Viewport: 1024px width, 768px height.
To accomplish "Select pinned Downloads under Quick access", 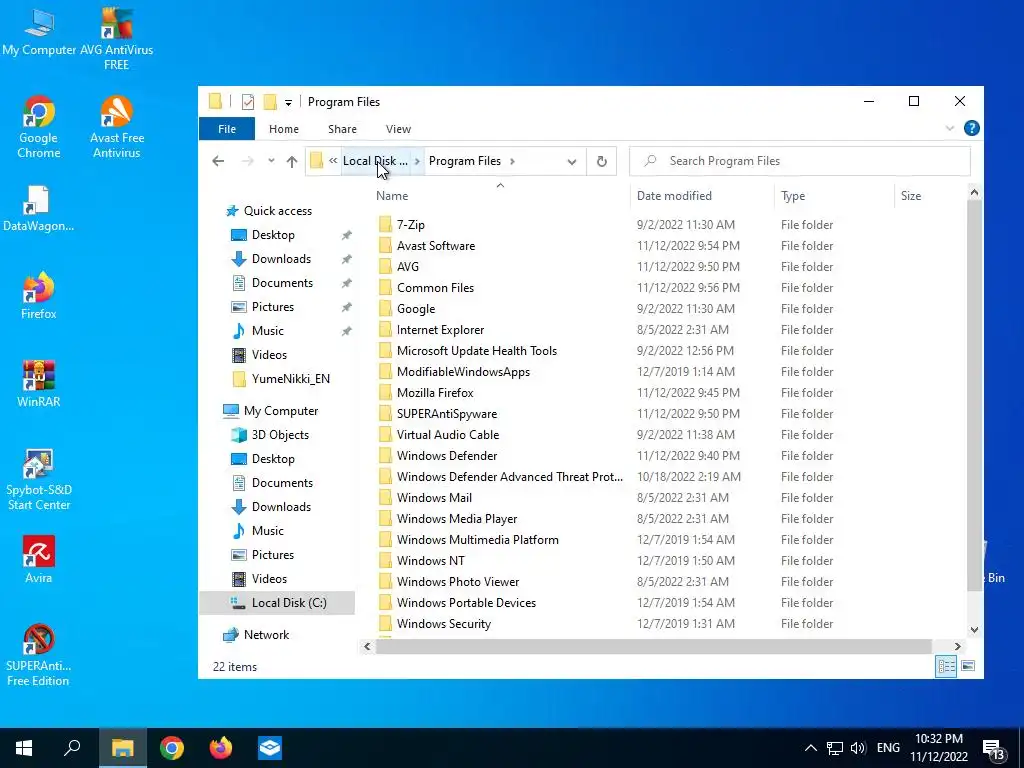I will 281,259.
